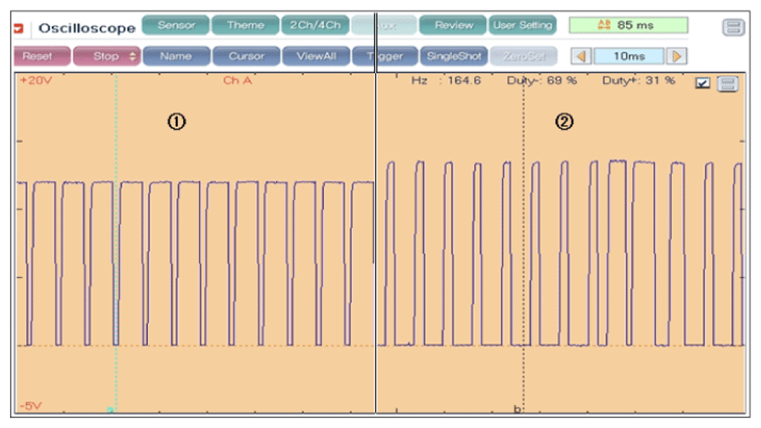Screen dimensions: 761x428
Task: Open the Theme options
Action: coord(245,25)
